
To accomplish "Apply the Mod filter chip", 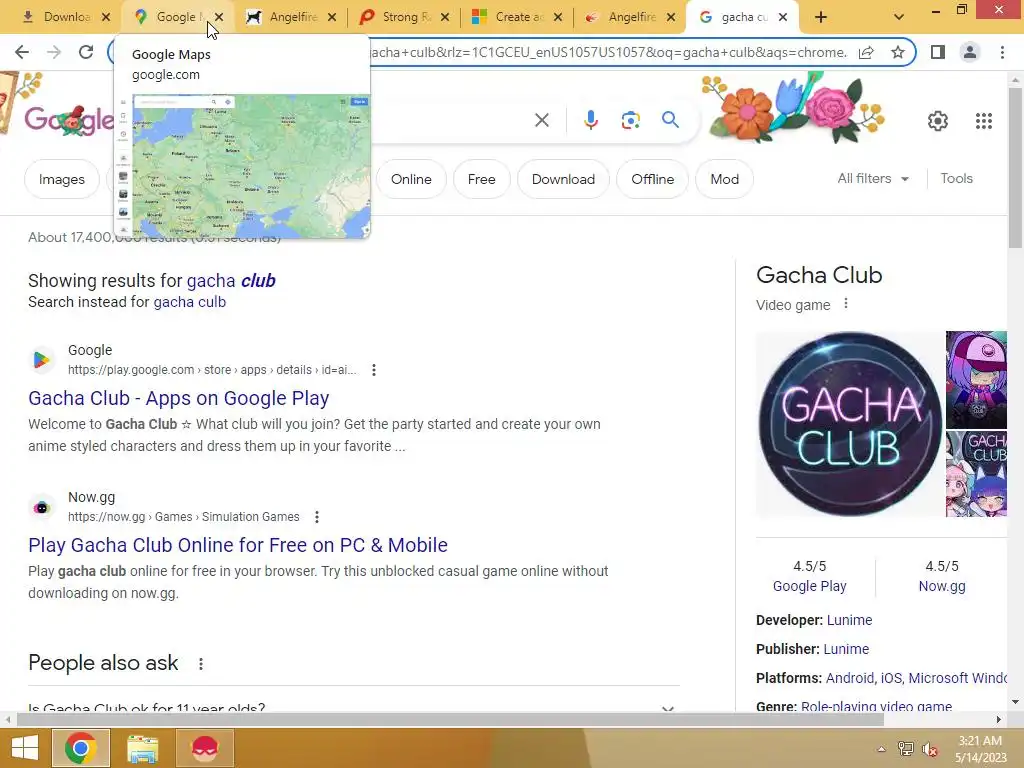I will [x=724, y=179].
